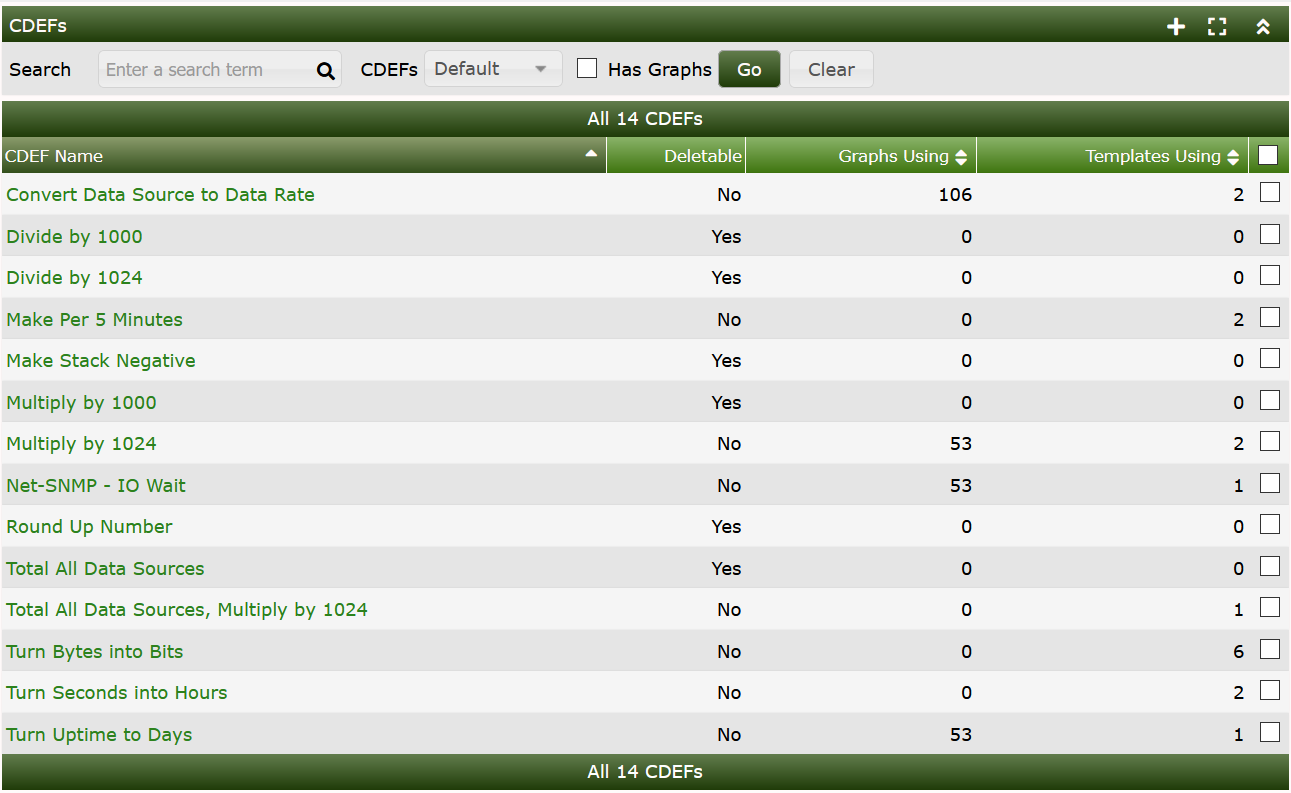The height and width of the screenshot is (793, 1291).
Task: Enable the Has Graphs checkbox
Action: pyautogui.click(x=587, y=68)
